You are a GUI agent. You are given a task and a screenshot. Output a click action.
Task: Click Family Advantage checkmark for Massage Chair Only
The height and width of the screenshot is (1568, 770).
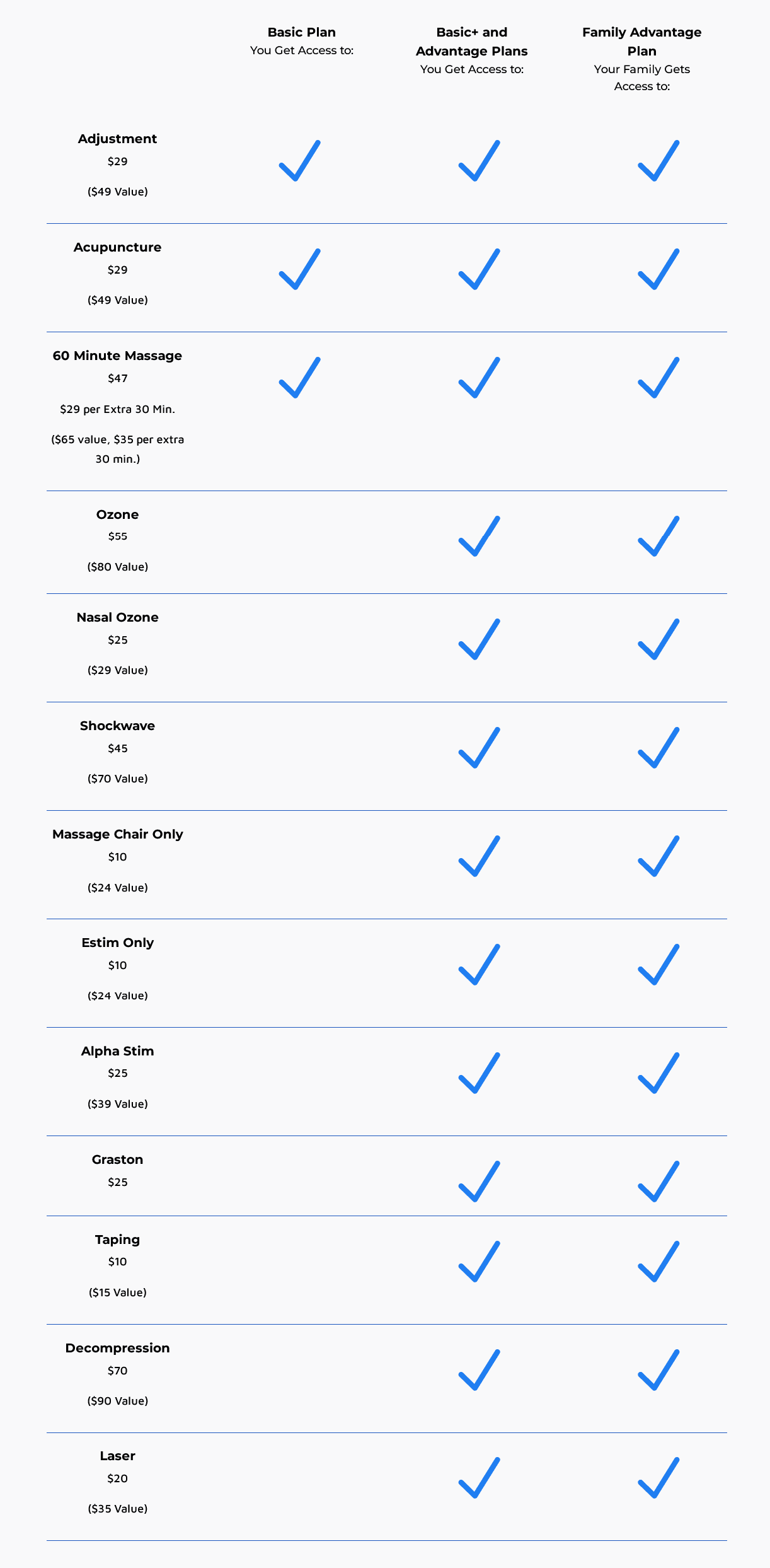click(658, 857)
